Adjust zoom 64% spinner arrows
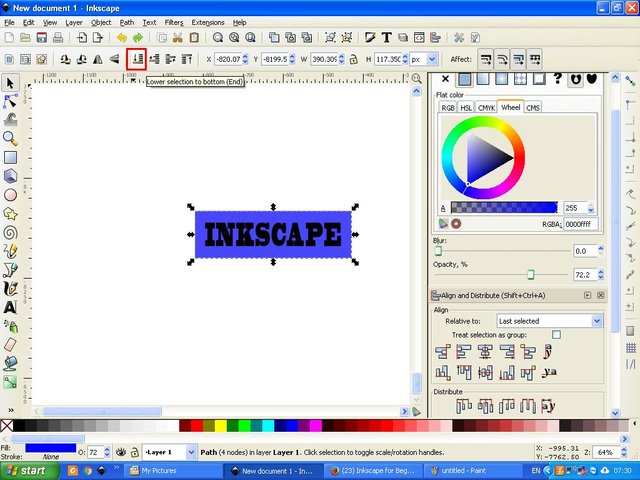The width and height of the screenshot is (640, 480). tap(624, 452)
